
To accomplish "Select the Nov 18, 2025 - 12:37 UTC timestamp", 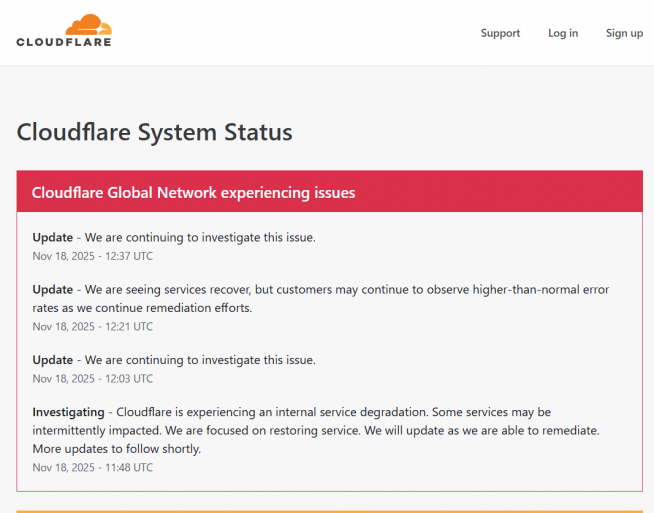I will [x=93, y=256].
